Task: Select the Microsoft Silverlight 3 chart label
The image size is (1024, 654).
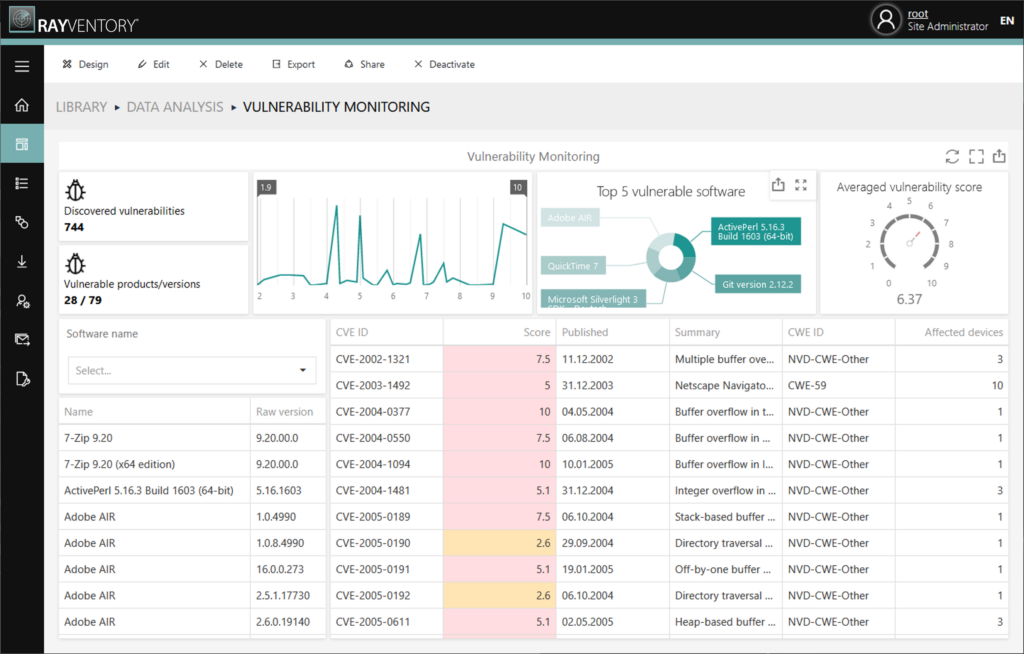Action: pos(594,299)
